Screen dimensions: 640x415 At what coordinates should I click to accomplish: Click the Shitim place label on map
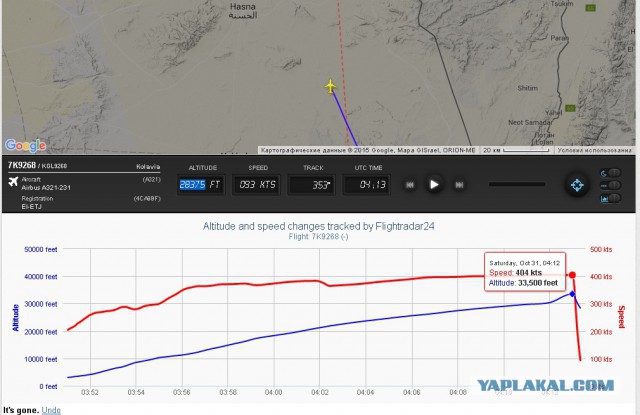[x=527, y=88]
